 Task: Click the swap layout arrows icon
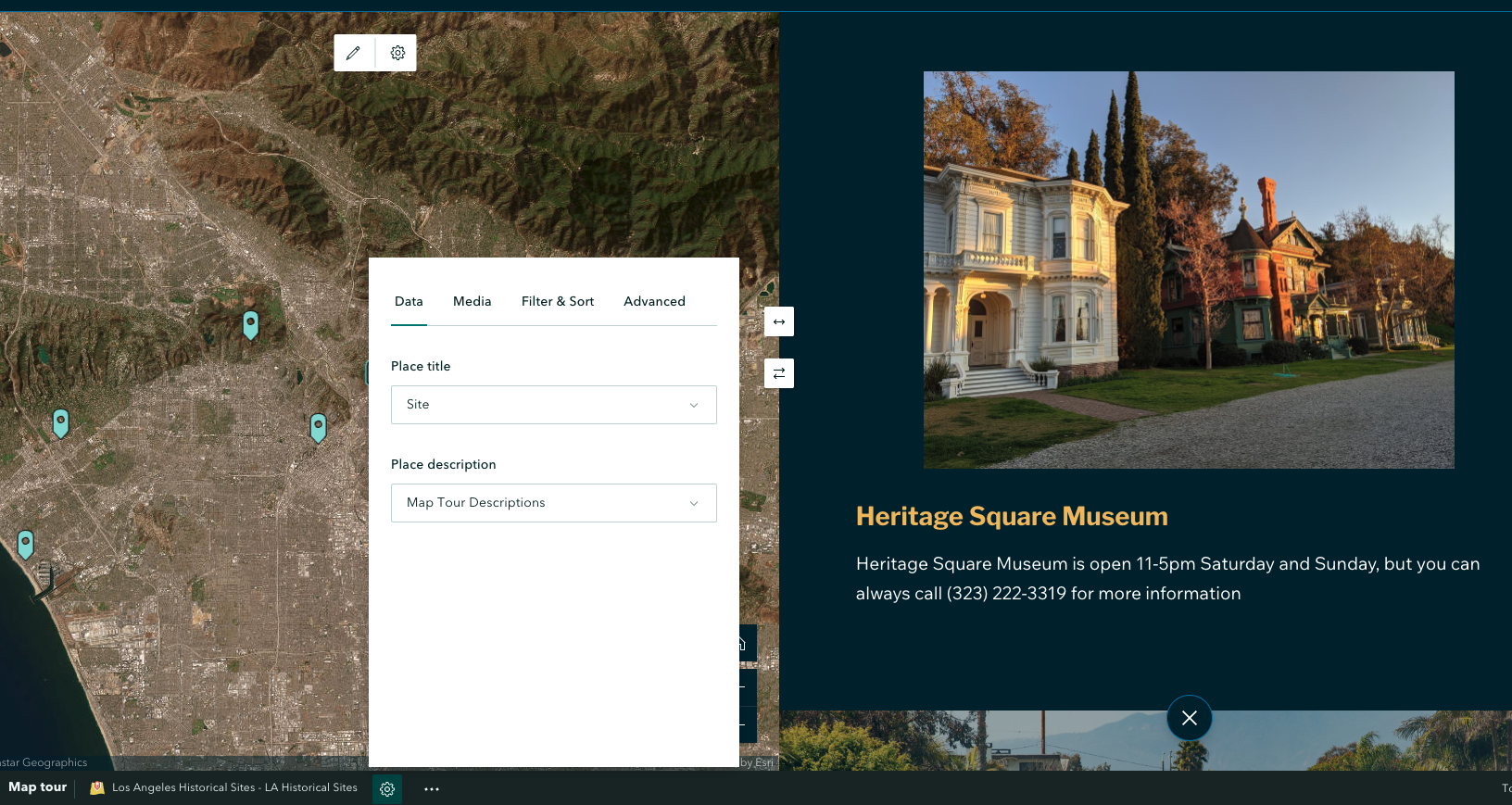(x=779, y=373)
